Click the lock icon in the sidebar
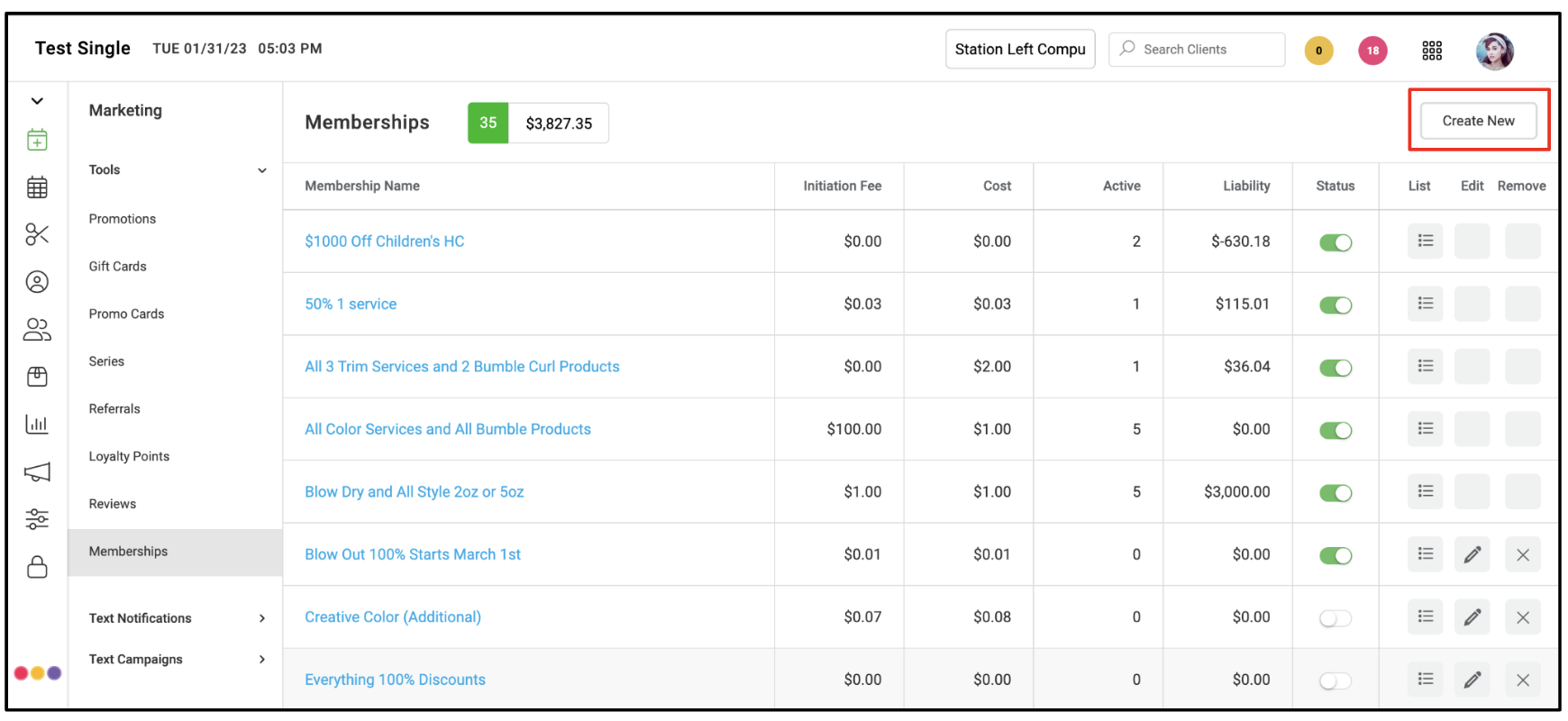This screenshot has height=721, width=1568. click(x=37, y=567)
